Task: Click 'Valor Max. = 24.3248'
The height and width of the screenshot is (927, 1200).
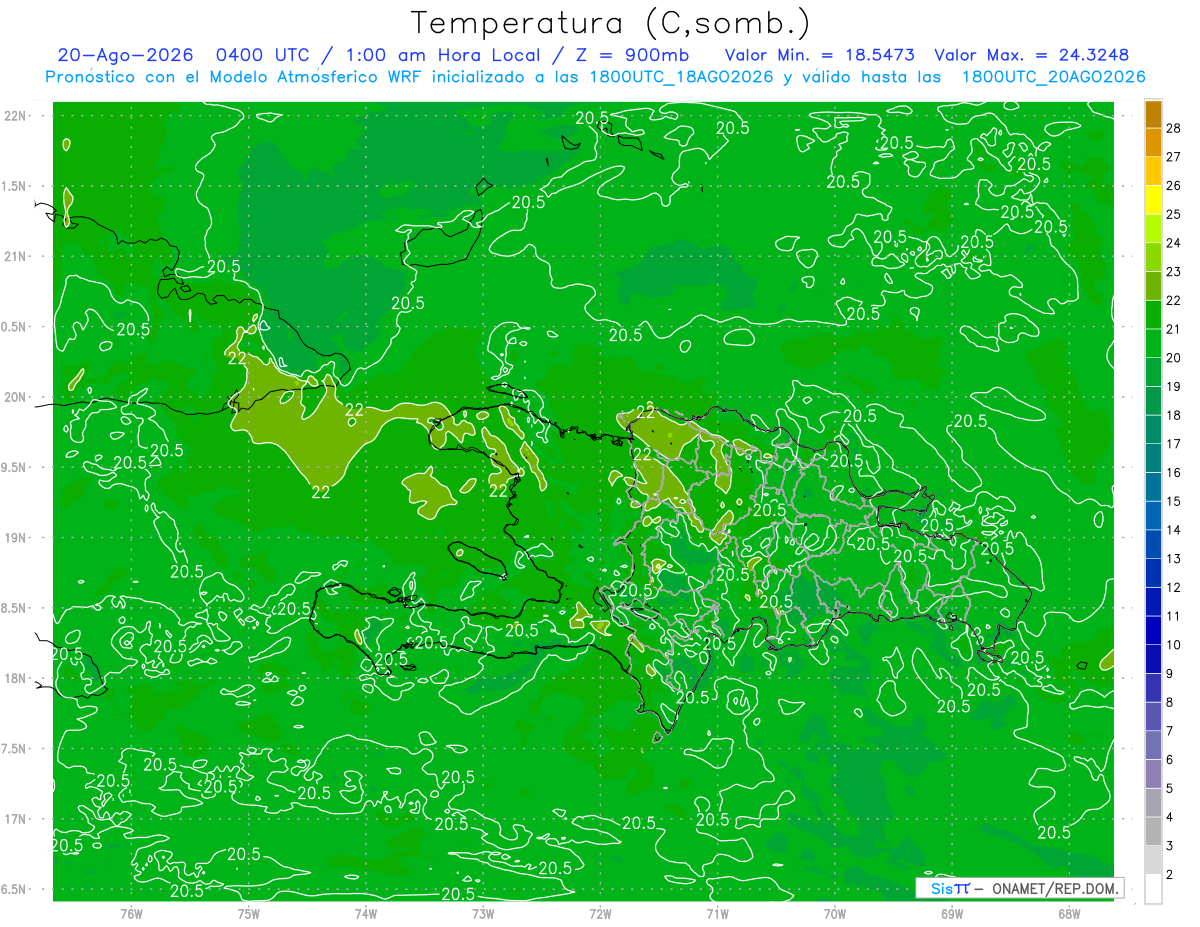Action: pyautogui.click(x=1032, y=56)
